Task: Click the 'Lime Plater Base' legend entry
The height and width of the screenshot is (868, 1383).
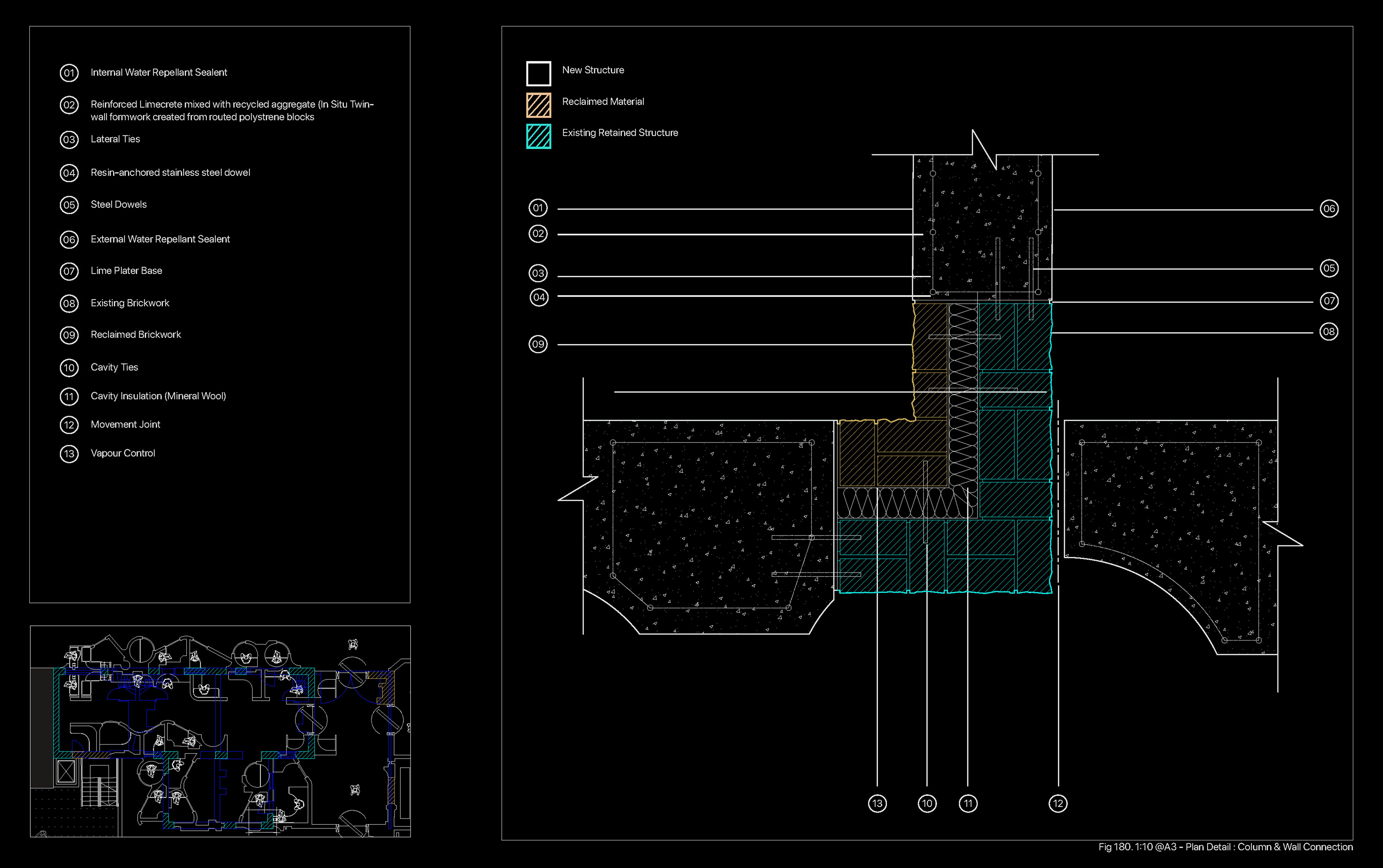Action: [x=126, y=271]
